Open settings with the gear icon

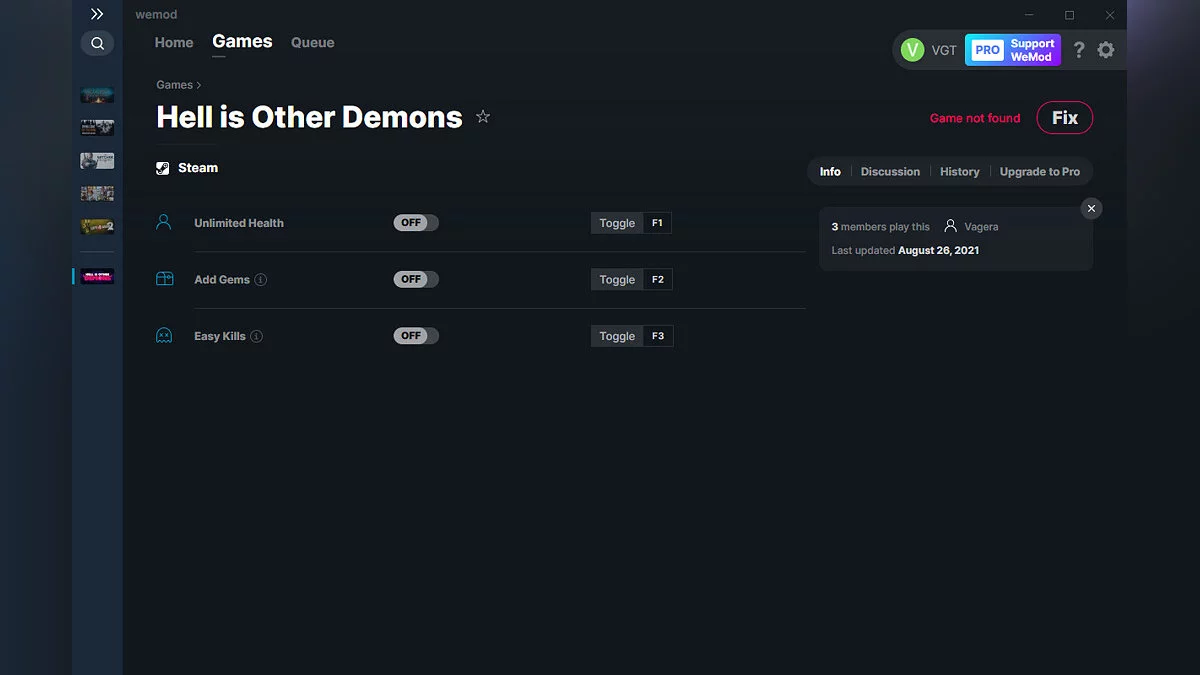1106,50
